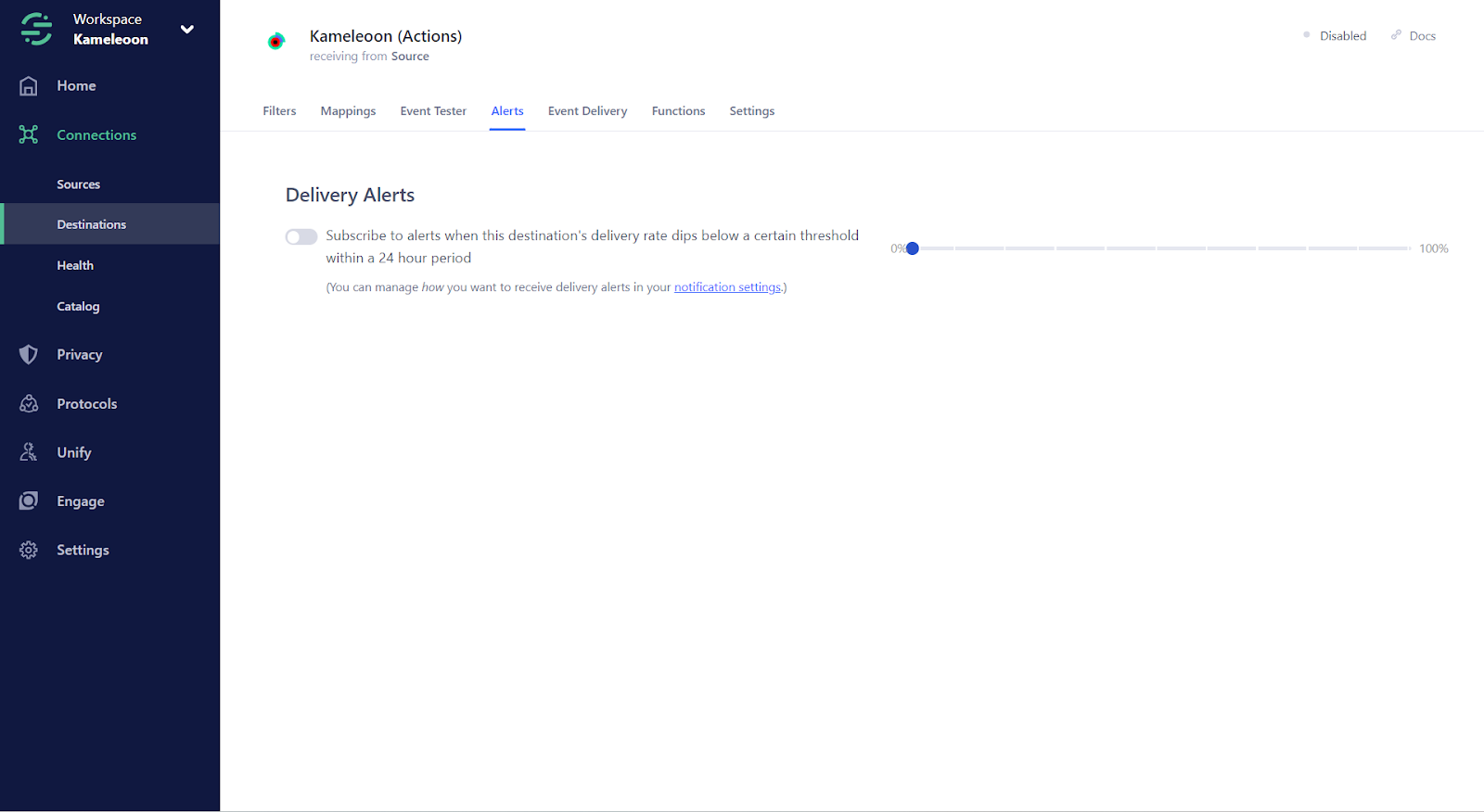Click the 100% slider label
The width and height of the screenshot is (1484, 812).
tap(1433, 248)
